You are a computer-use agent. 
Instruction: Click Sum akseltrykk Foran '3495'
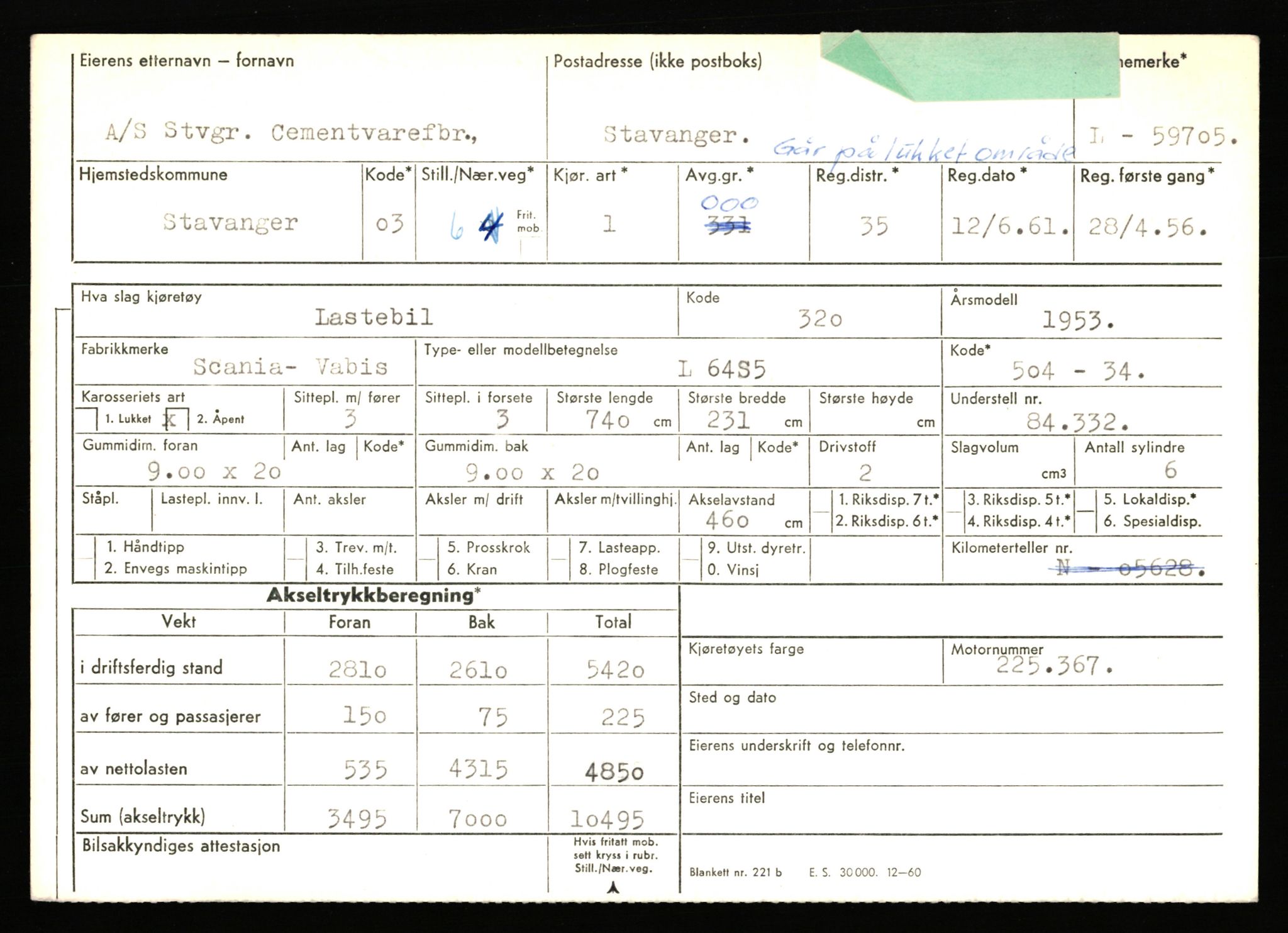click(357, 818)
